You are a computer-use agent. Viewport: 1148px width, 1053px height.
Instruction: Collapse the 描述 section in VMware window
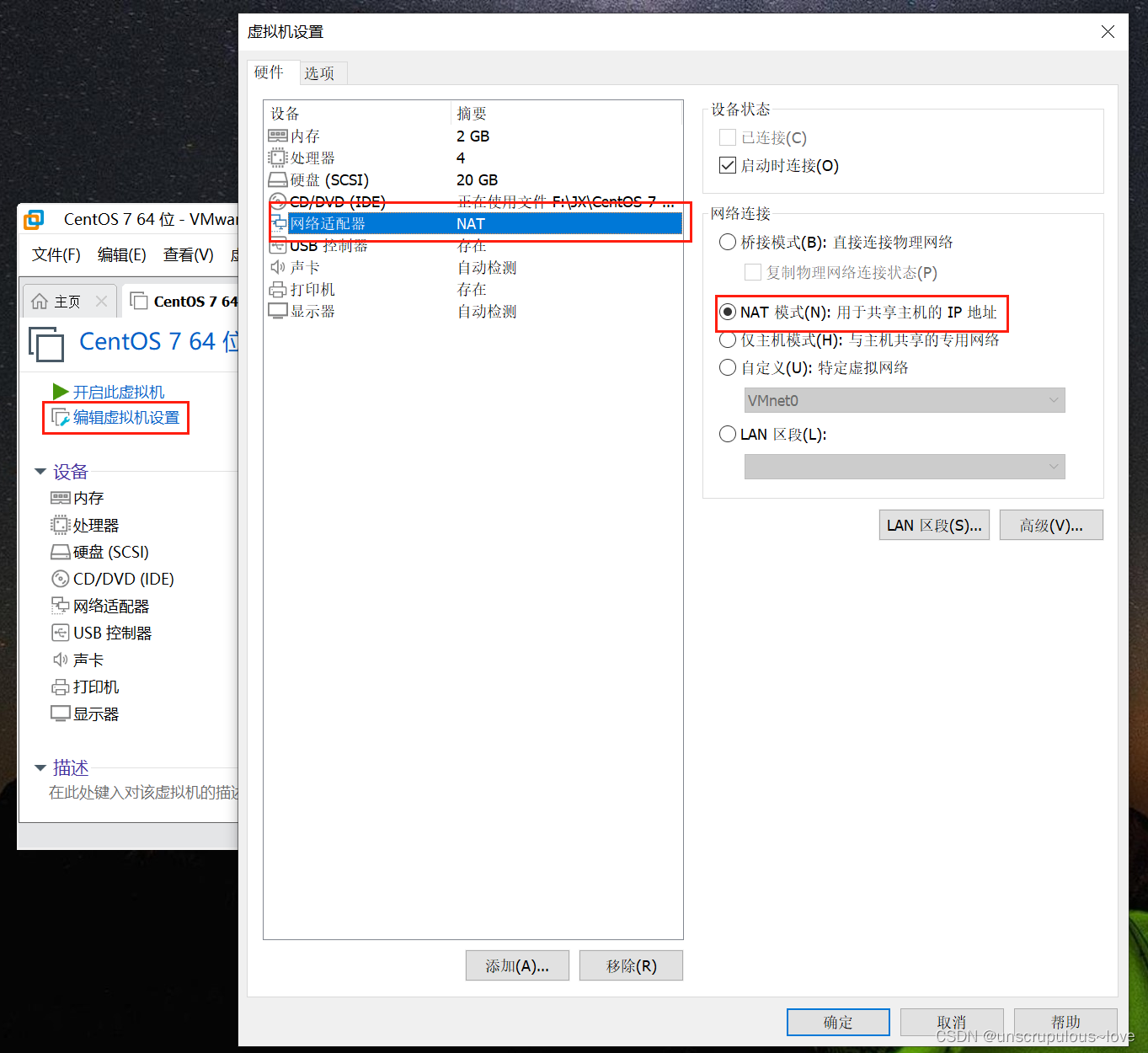point(40,768)
